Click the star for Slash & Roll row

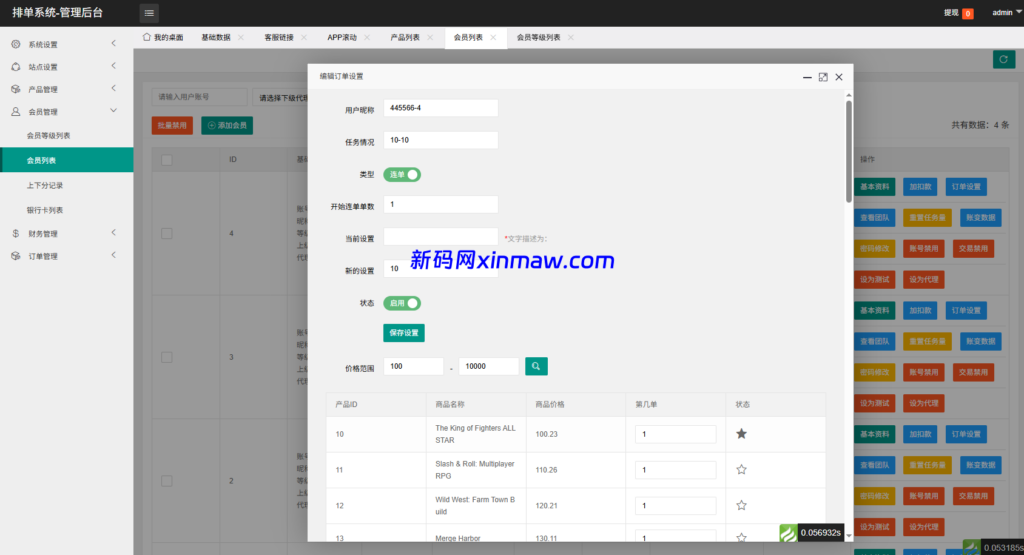coord(741,469)
